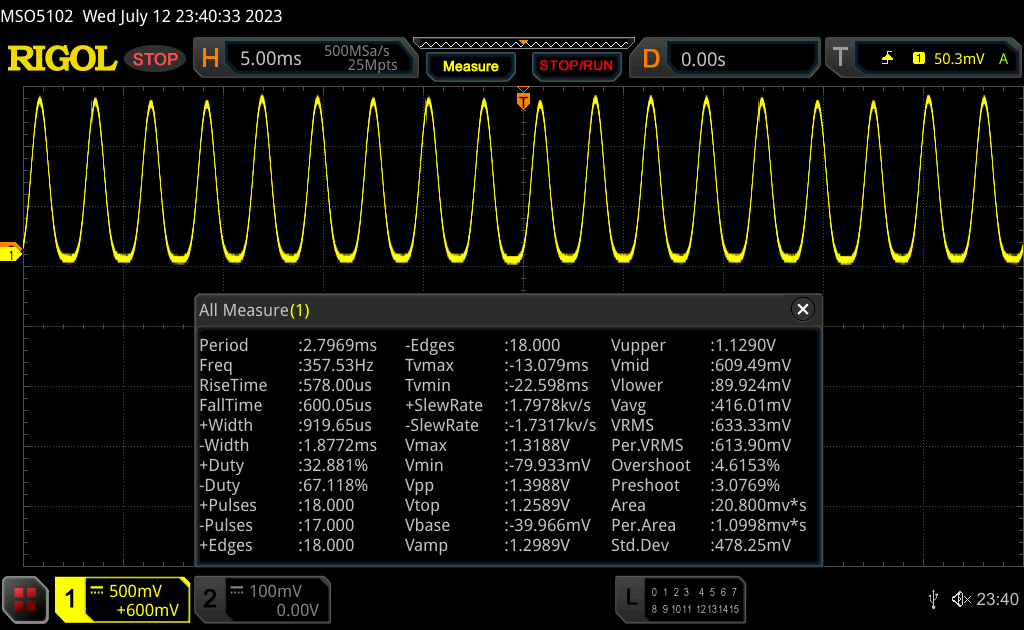Select the Freq 357.53Hz measurement
The image size is (1024, 630).
click(x=286, y=365)
